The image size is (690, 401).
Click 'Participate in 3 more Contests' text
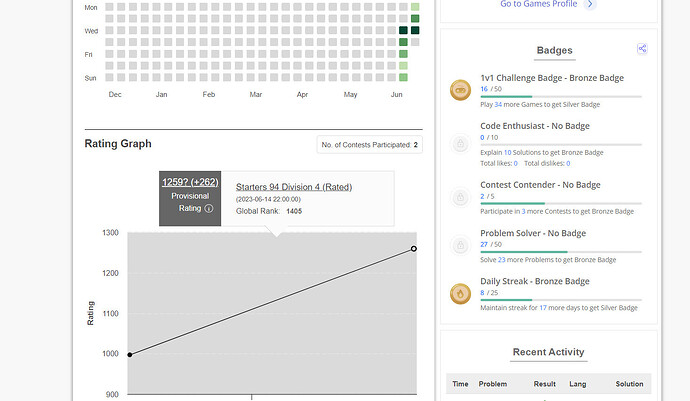click(557, 211)
